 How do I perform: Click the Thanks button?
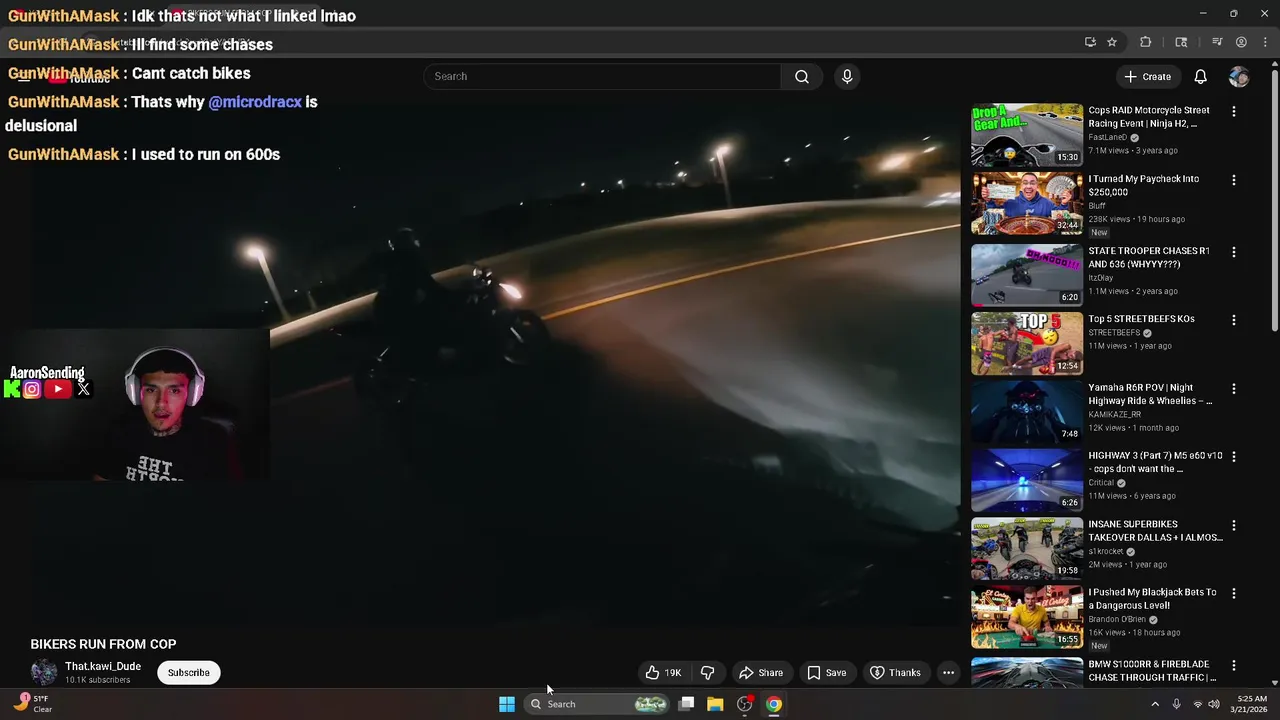[x=895, y=673]
